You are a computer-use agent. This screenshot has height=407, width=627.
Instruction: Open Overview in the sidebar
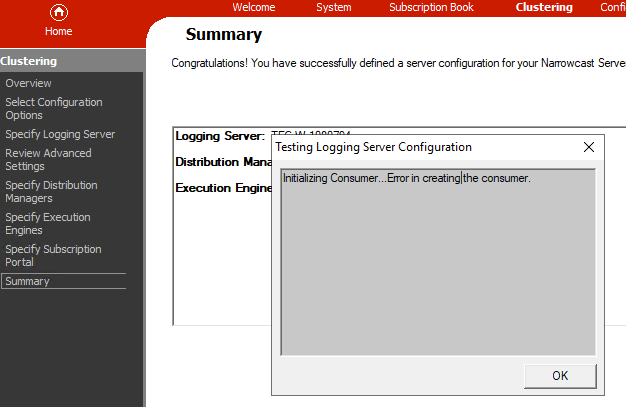click(x=28, y=83)
